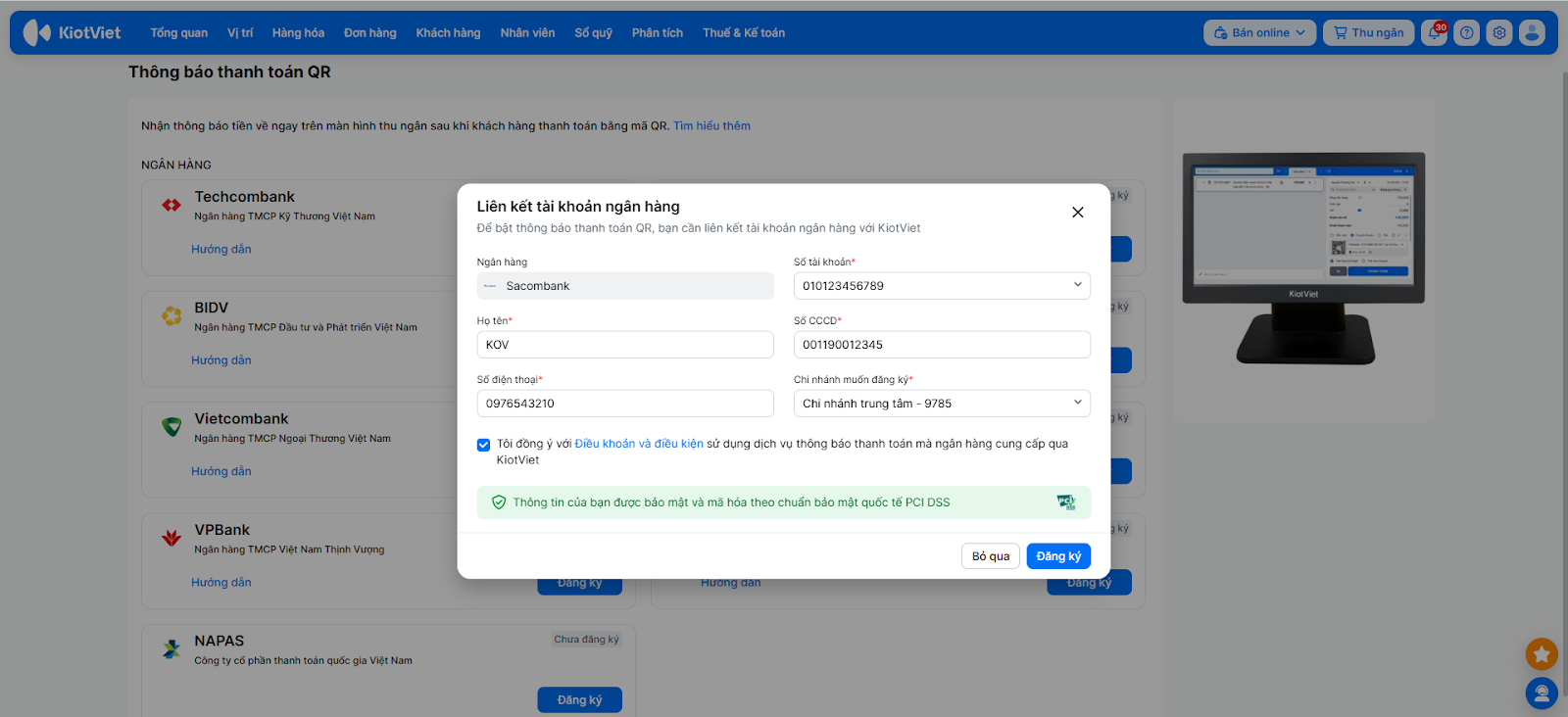The image size is (1568, 717).
Task: Click the KiotViet cashier device image
Action: 1303,259
